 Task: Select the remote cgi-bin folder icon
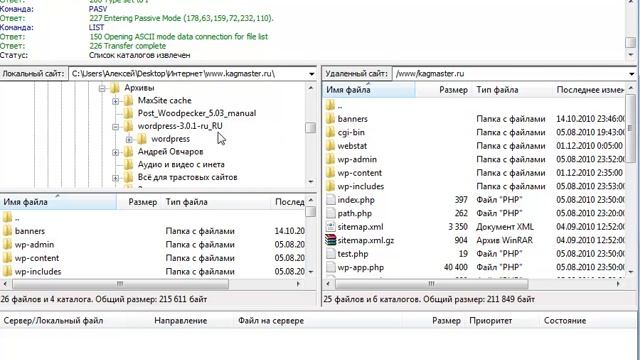click(x=330, y=132)
